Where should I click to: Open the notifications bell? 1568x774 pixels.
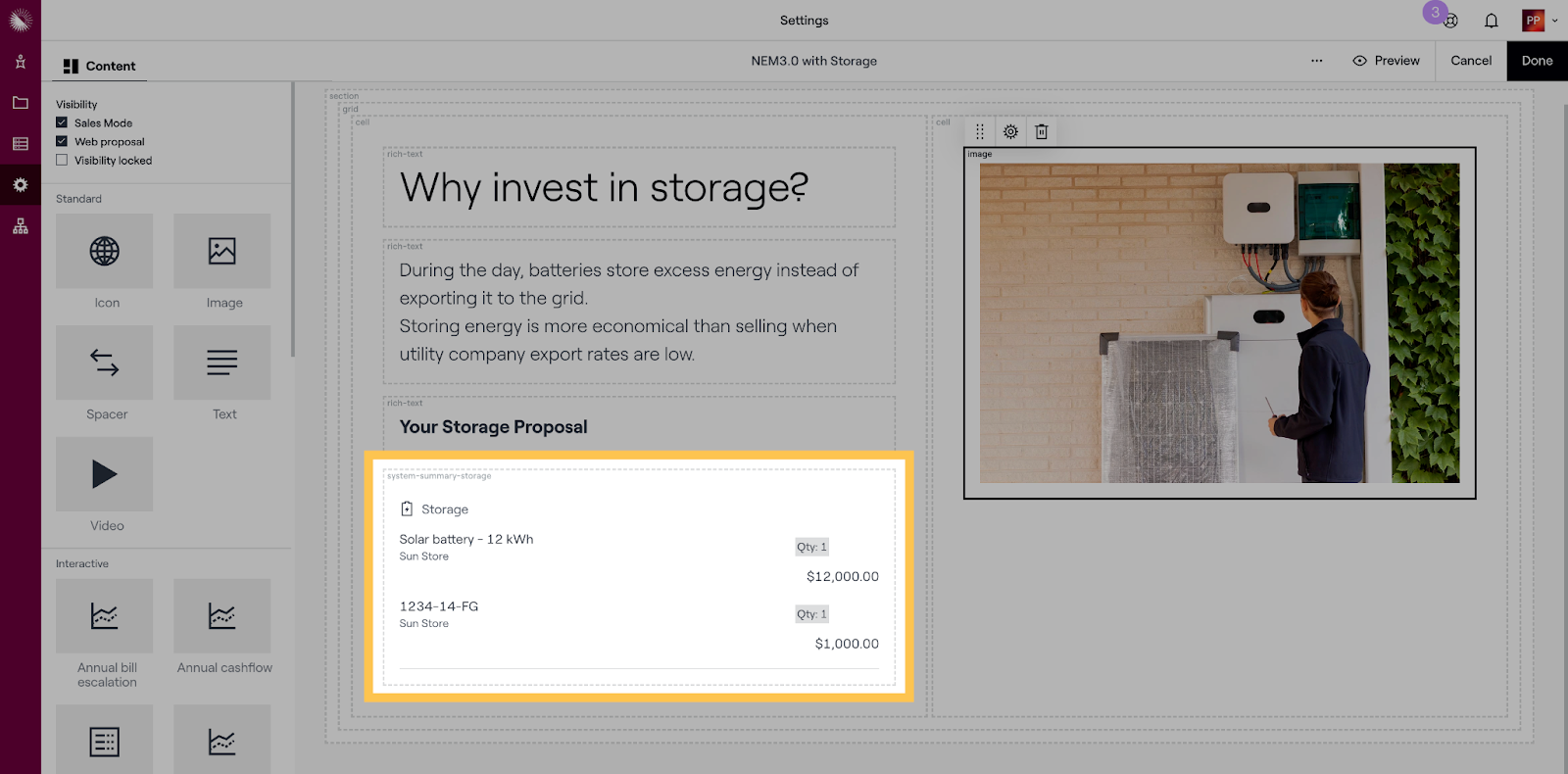pos(1491,21)
